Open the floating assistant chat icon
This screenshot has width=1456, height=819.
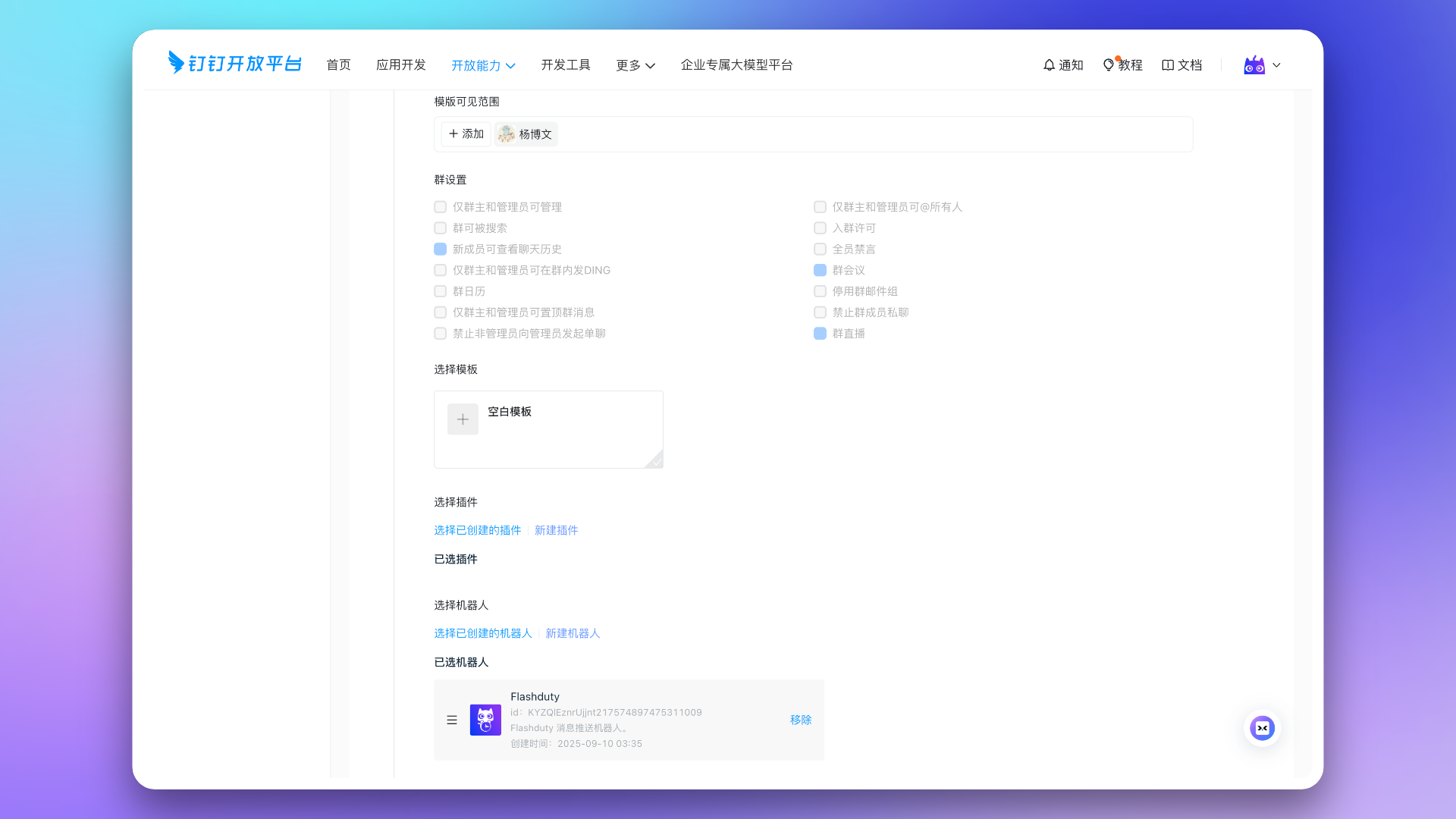pos(1262,728)
